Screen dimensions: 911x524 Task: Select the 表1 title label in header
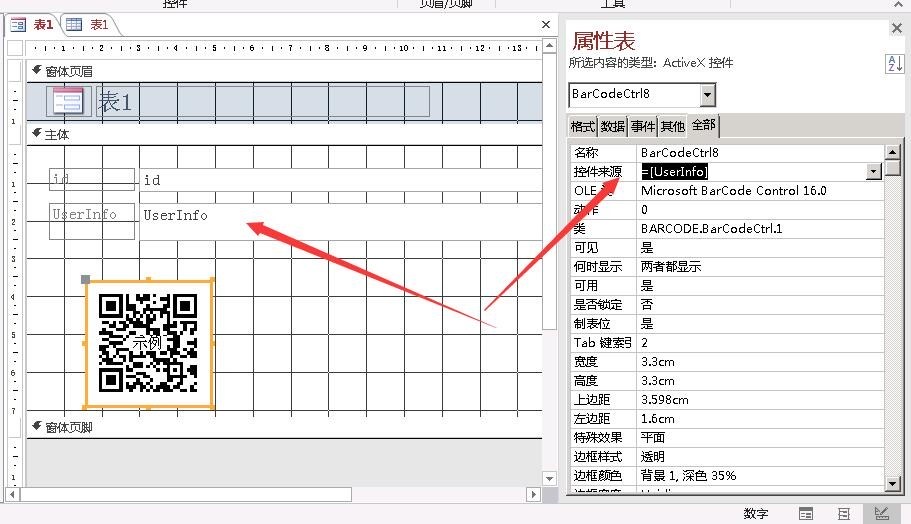point(263,102)
